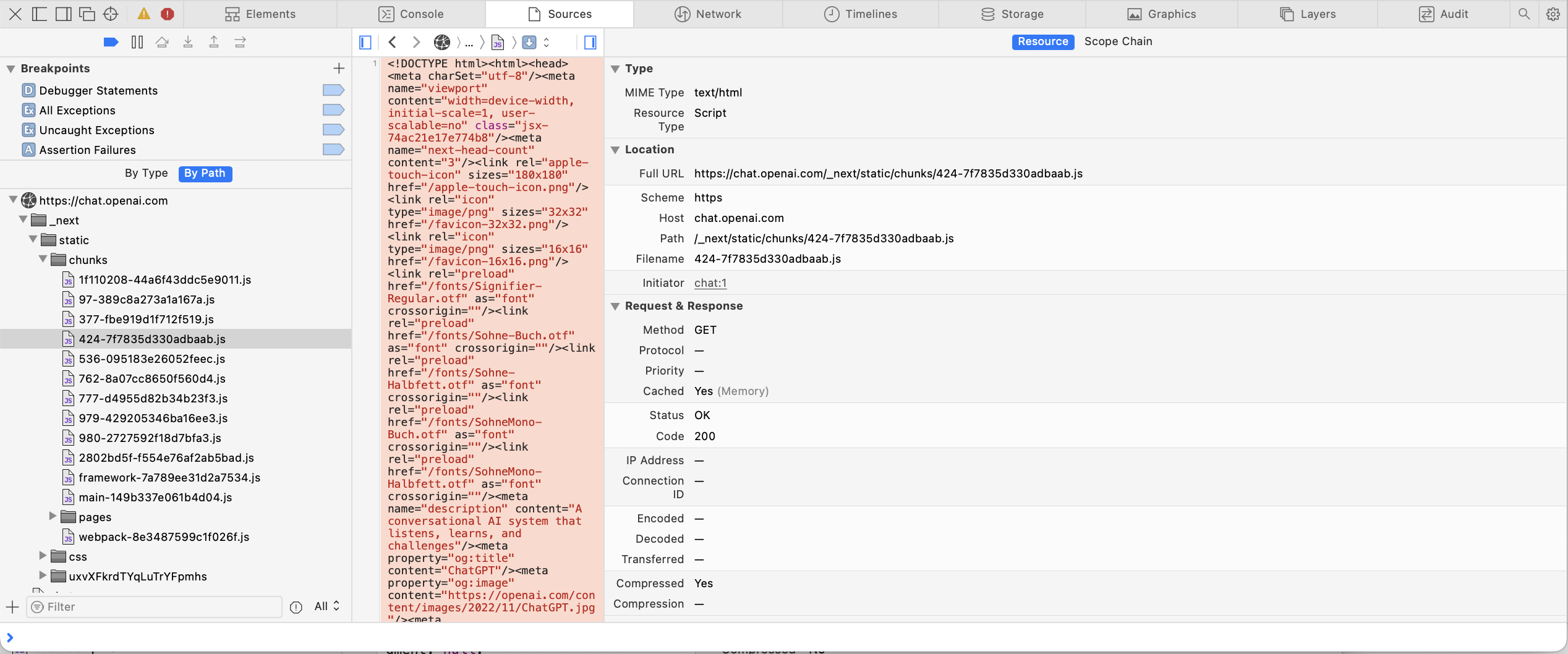Download the resource using the blue download icon
This screenshot has width=1568, height=654.
click(x=529, y=42)
